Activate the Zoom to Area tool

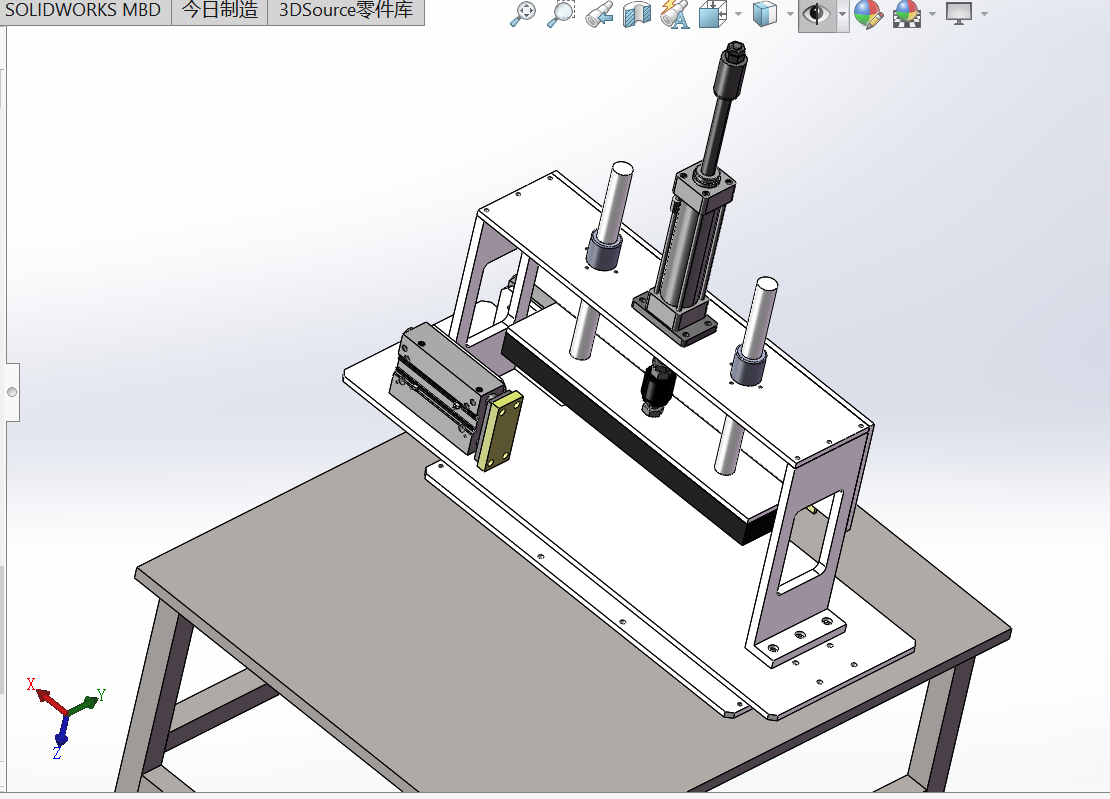coord(561,15)
